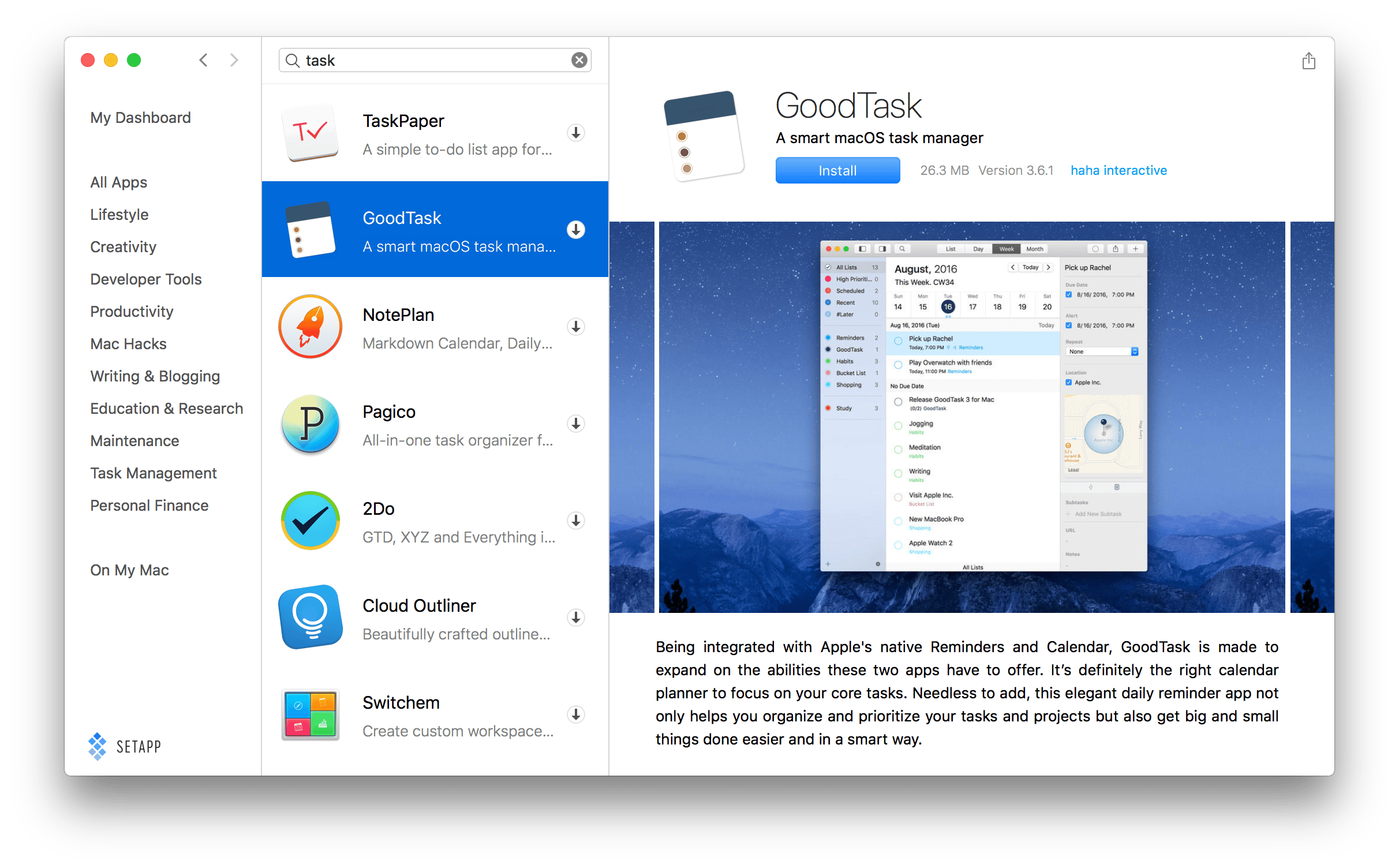Select the Switchem title
Viewport: 1399px width, 868px height.
click(x=401, y=703)
